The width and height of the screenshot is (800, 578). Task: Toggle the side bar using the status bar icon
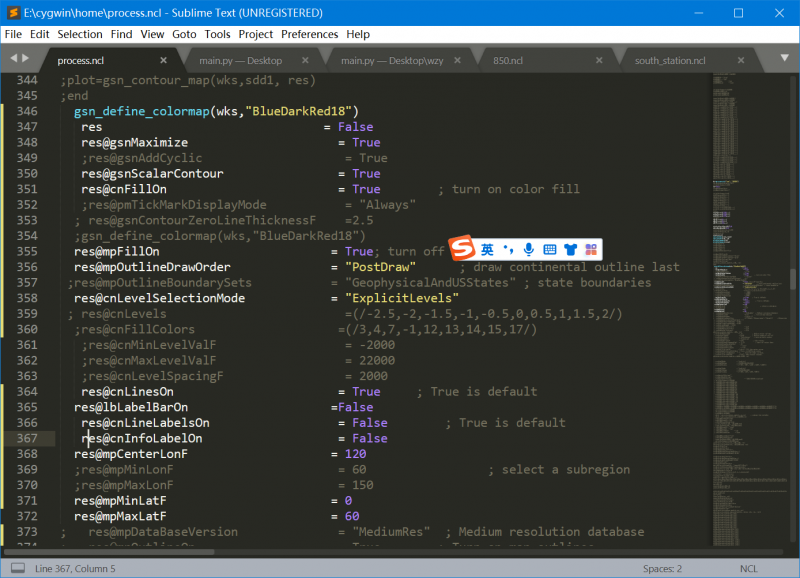coord(18,568)
